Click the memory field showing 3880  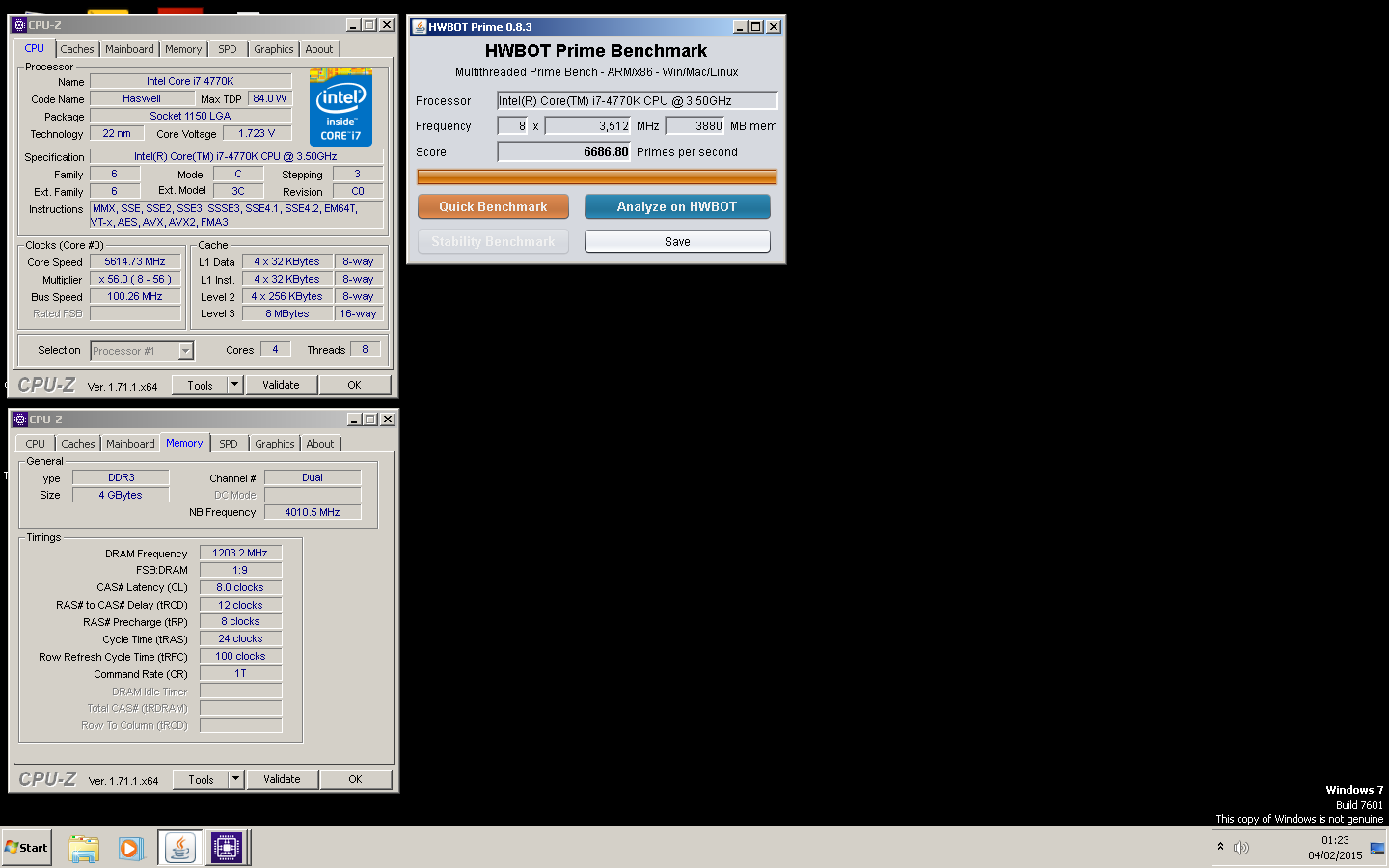tap(695, 125)
